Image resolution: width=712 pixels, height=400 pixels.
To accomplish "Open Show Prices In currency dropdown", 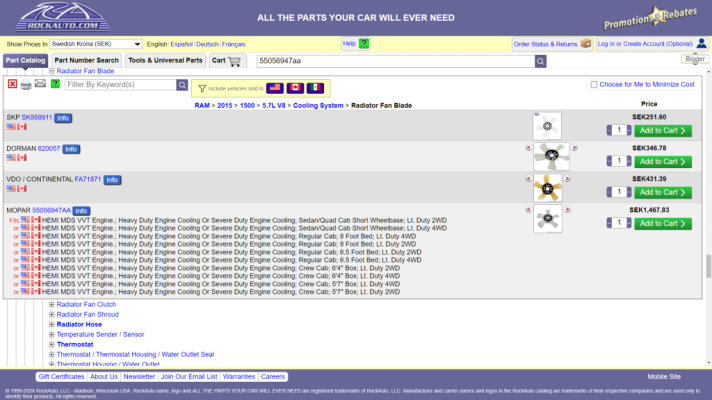I will [x=96, y=44].
